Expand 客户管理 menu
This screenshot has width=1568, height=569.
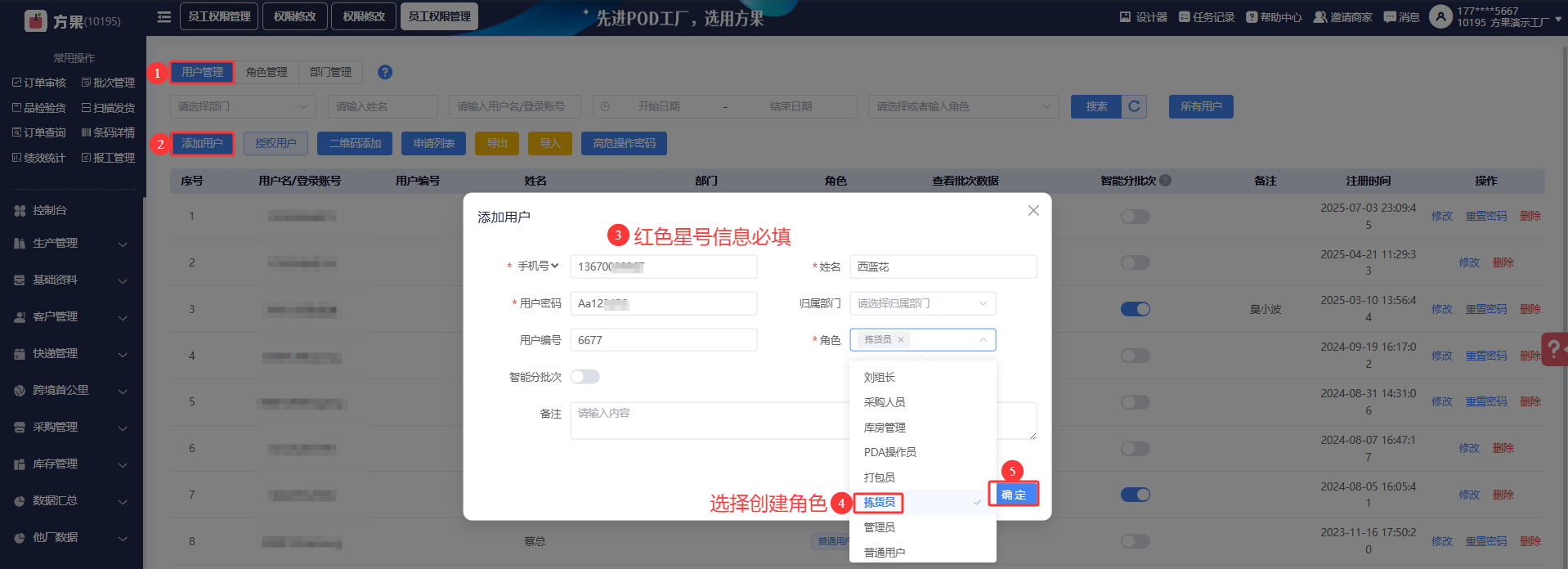71,317
